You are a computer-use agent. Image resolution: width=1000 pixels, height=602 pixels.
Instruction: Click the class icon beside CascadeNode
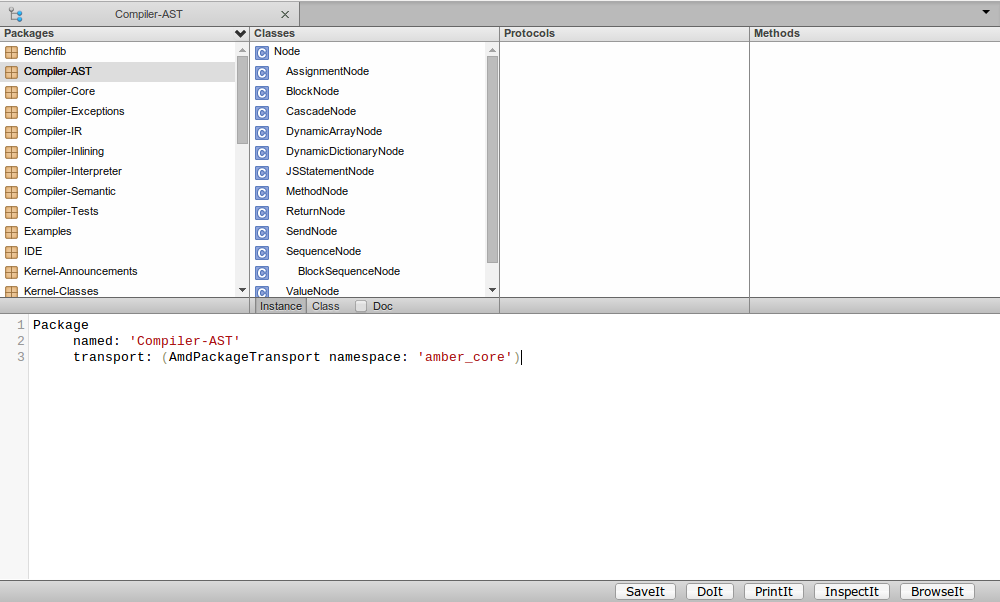(x=262, y=112)
